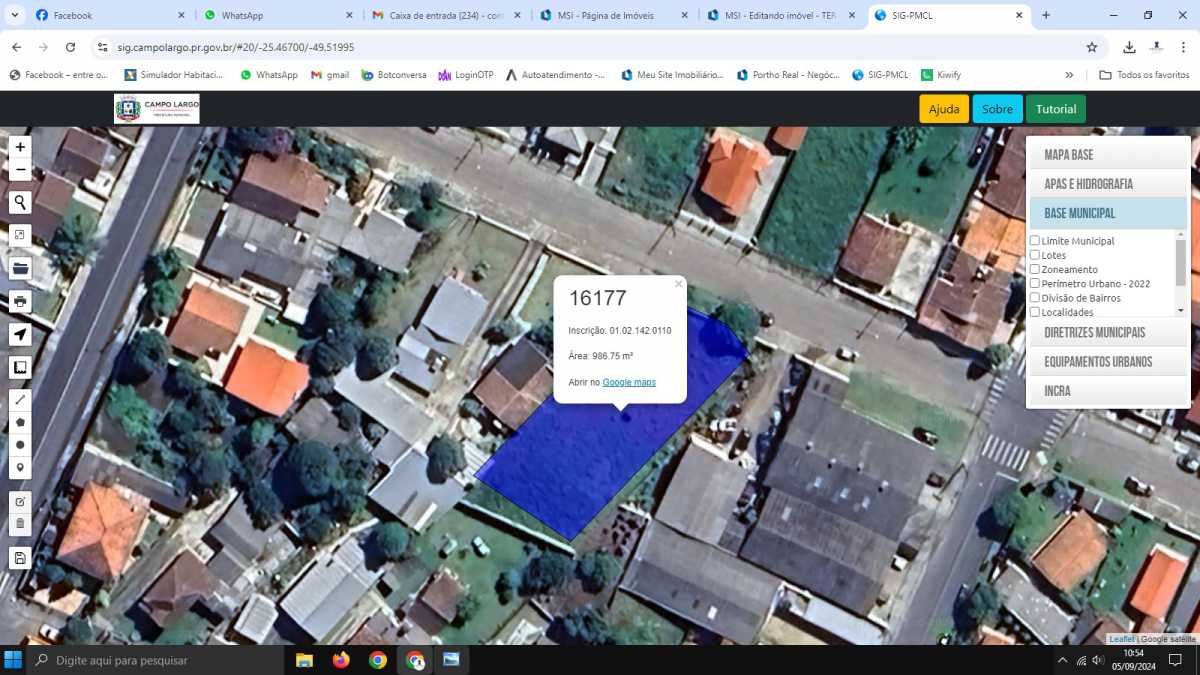1200x675 pixels.
Task: Activate the delete layers trash tool
Action: [20, 524]
